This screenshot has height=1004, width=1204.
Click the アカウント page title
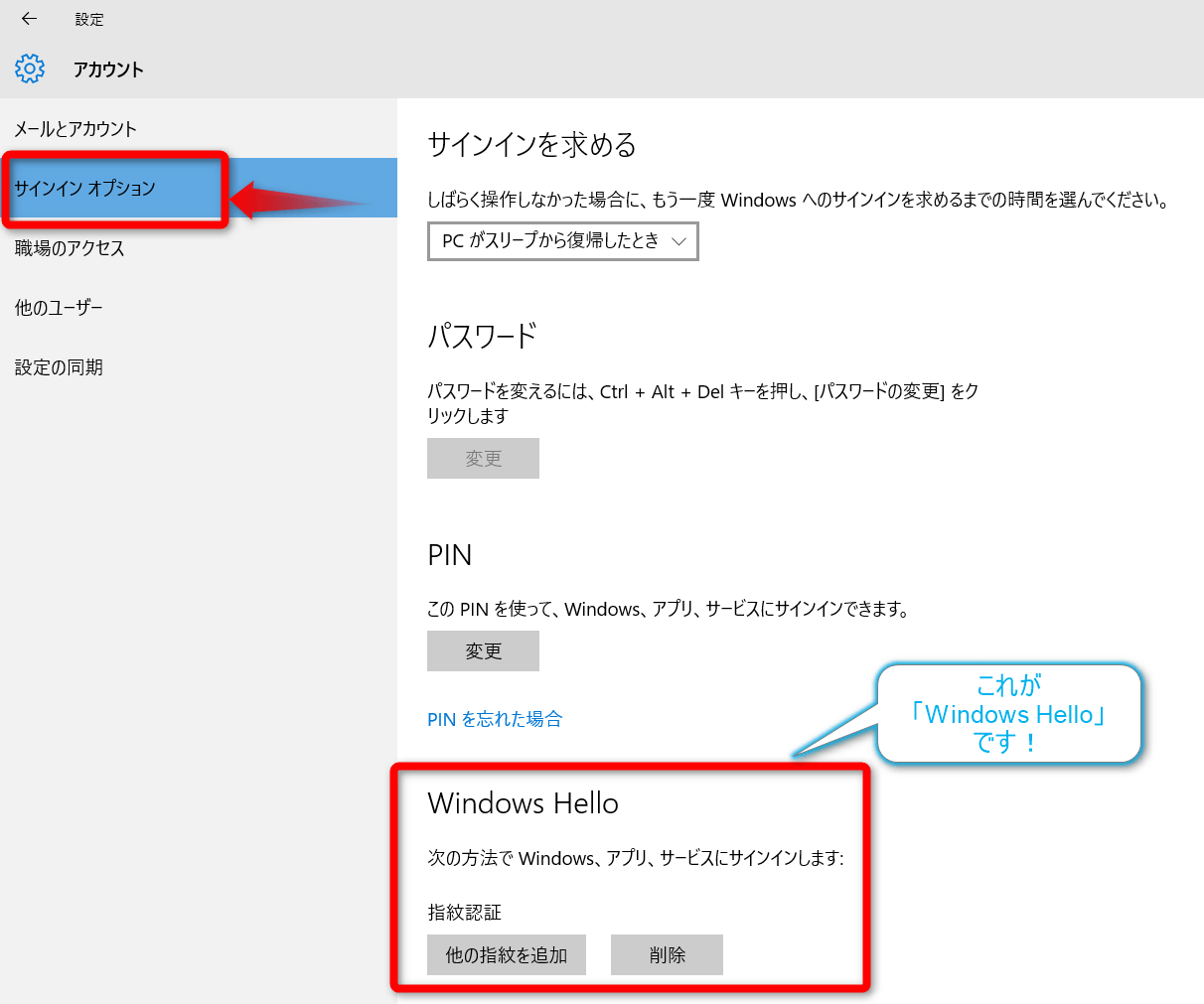108,70
